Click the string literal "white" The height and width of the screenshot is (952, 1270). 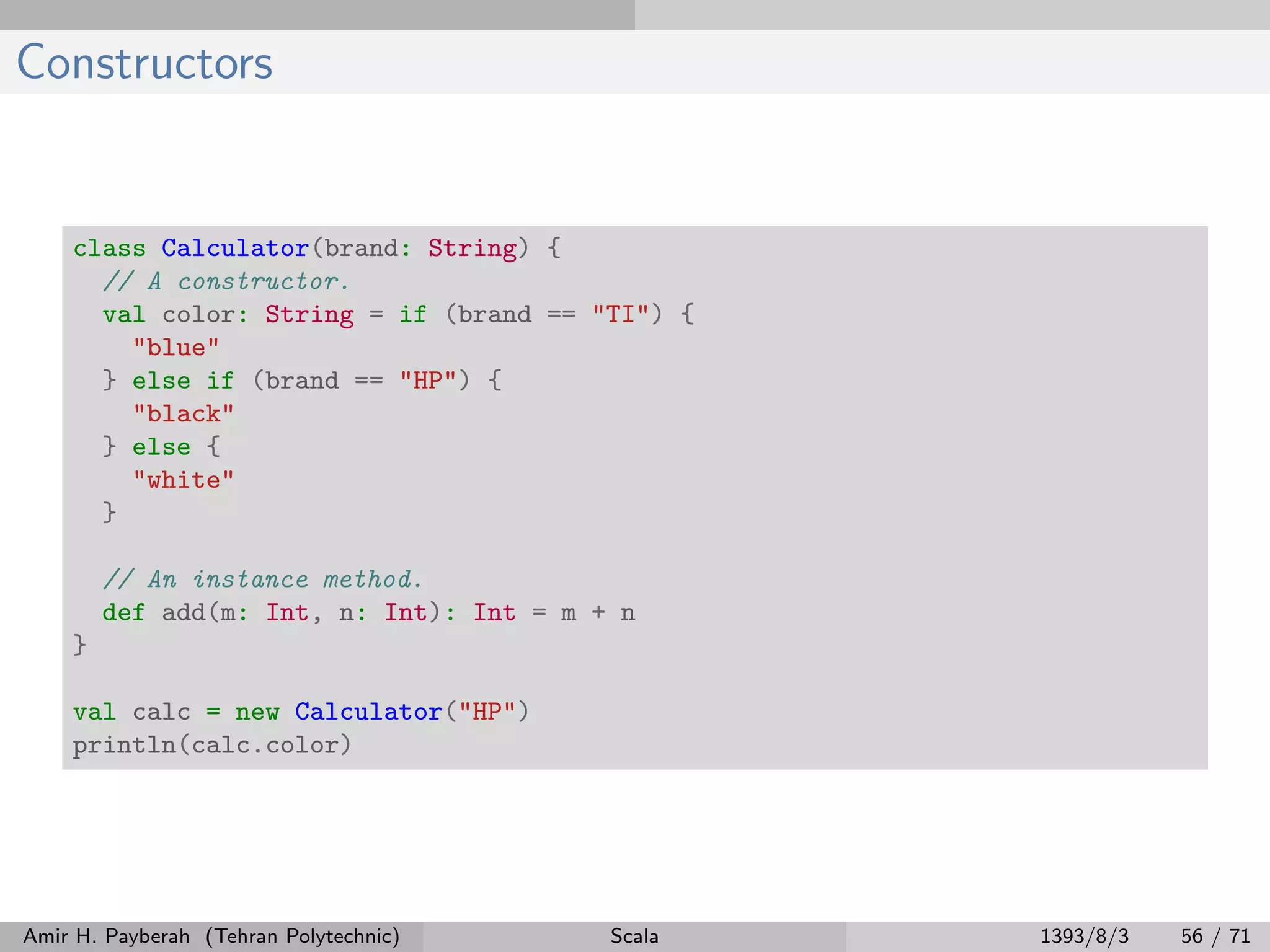184,480
